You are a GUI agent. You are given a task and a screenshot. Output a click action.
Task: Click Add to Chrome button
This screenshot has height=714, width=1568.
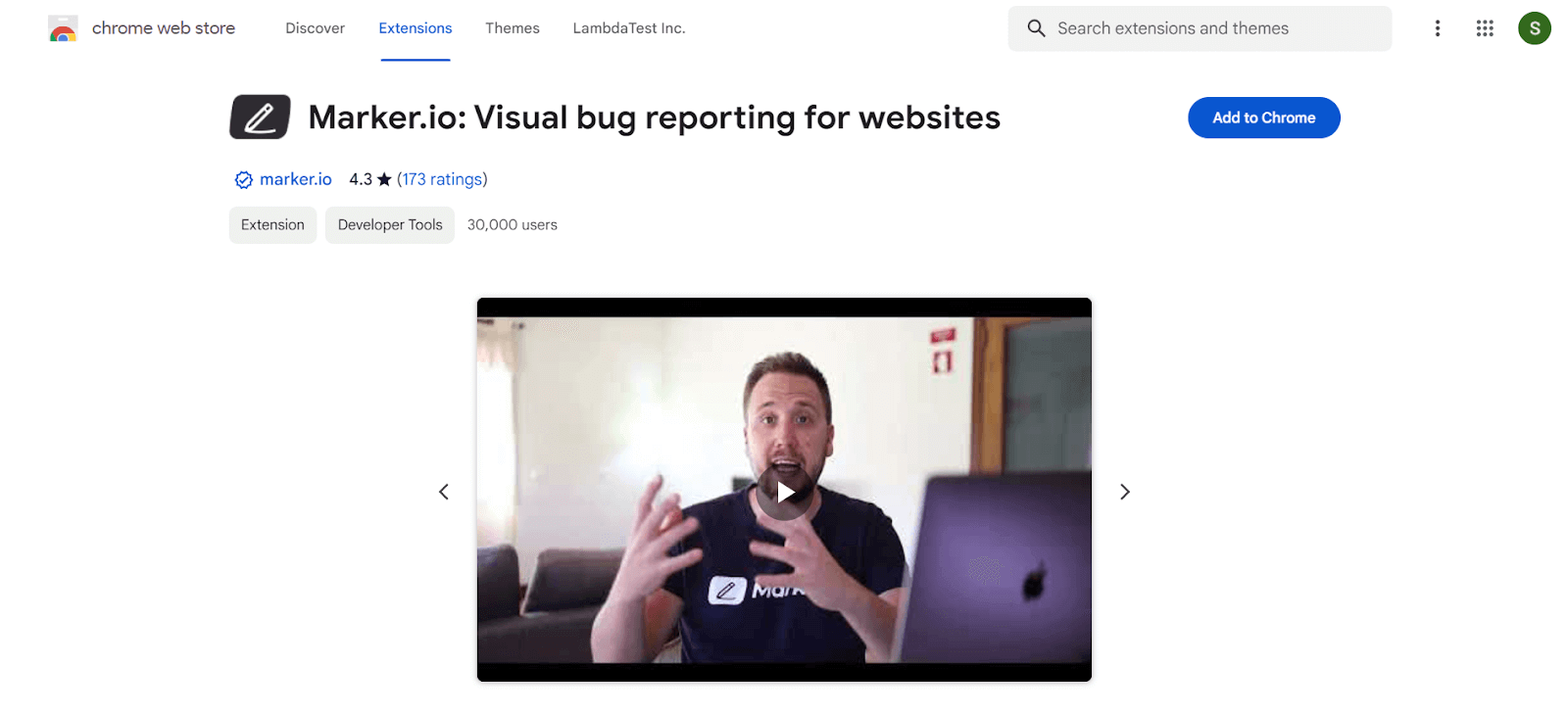pos(1264,118)
